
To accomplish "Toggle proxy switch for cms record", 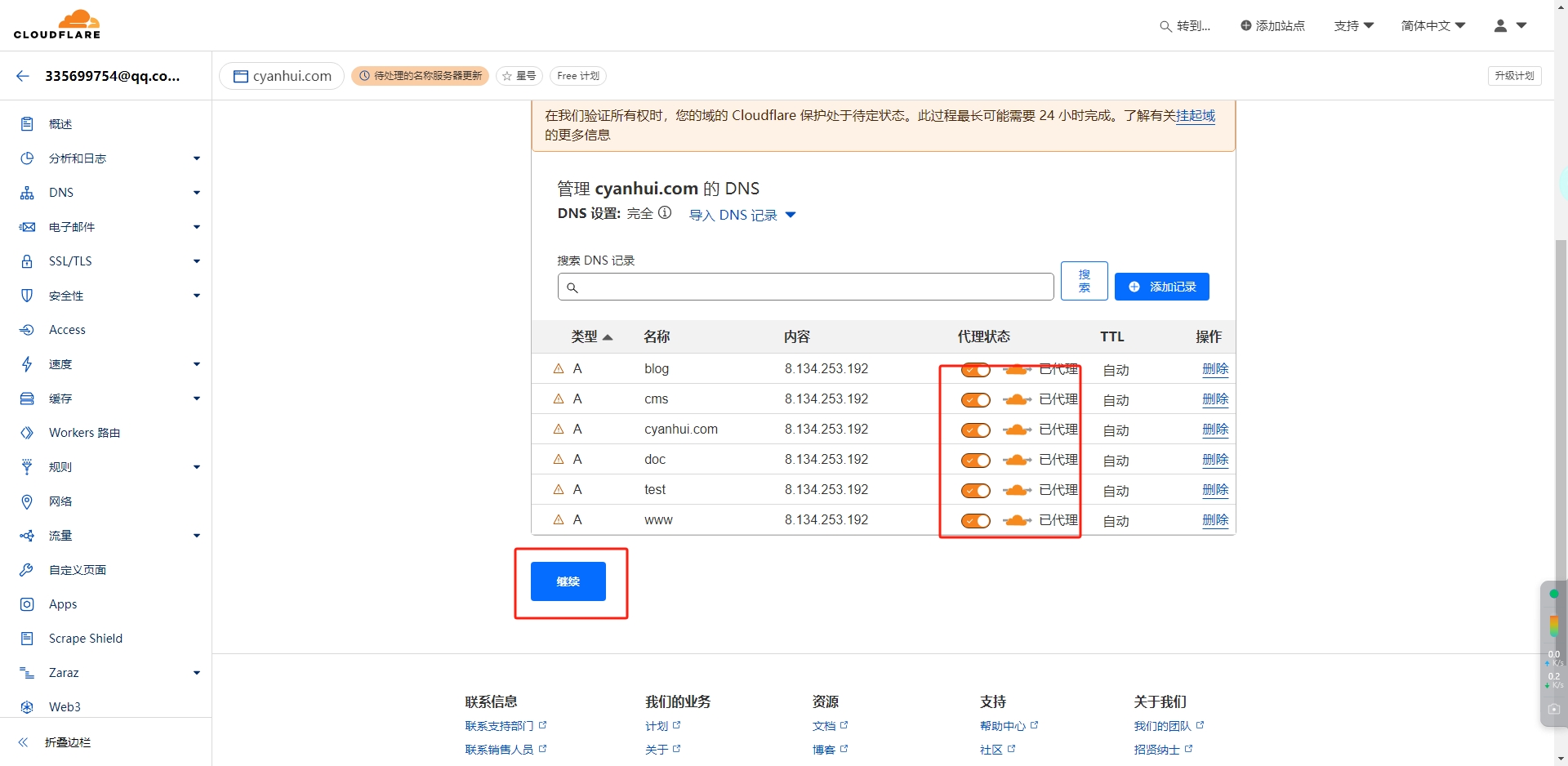I will click(975, 400).
